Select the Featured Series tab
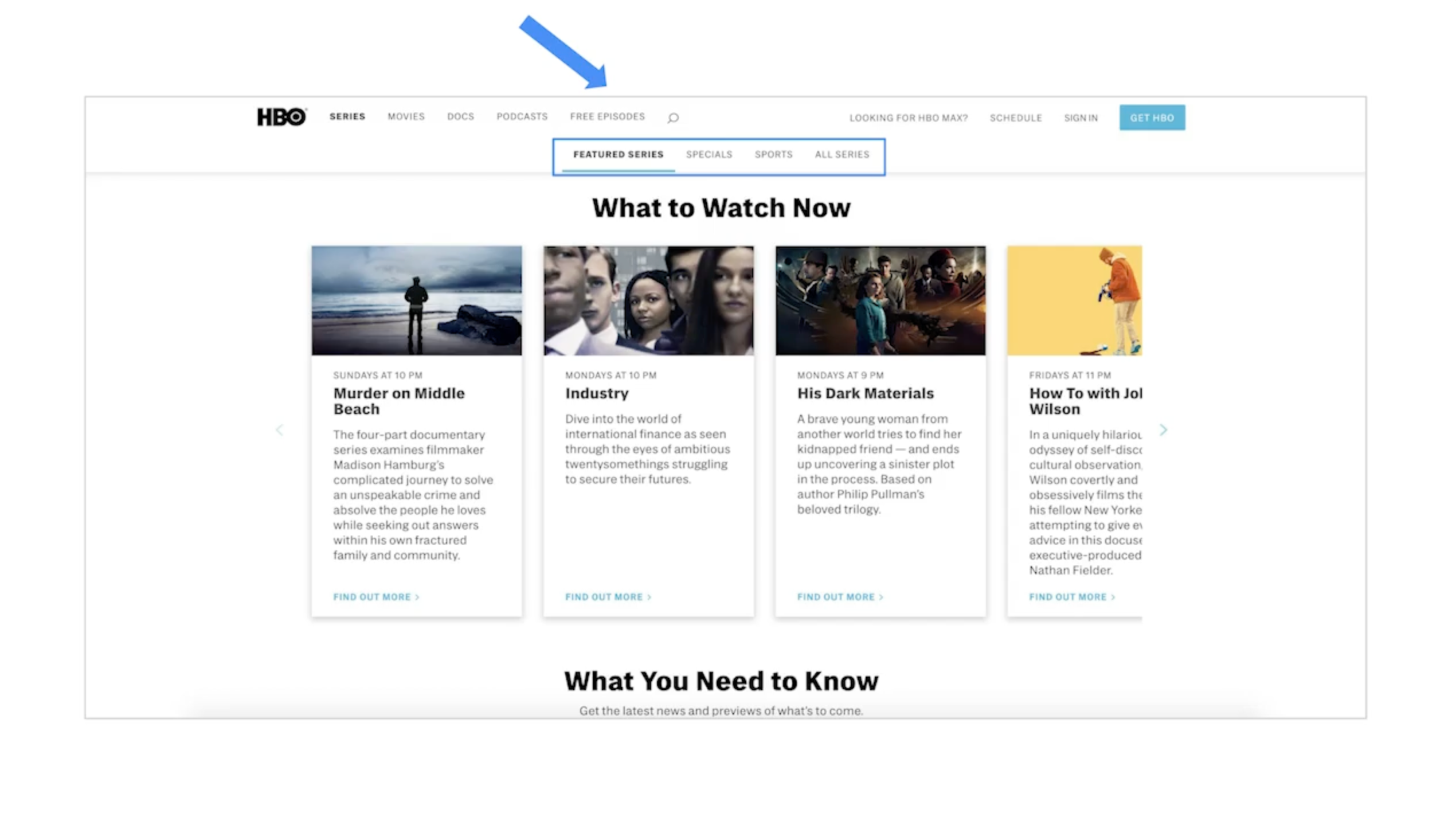The image size is (1456, 813). tap(618, 154)
